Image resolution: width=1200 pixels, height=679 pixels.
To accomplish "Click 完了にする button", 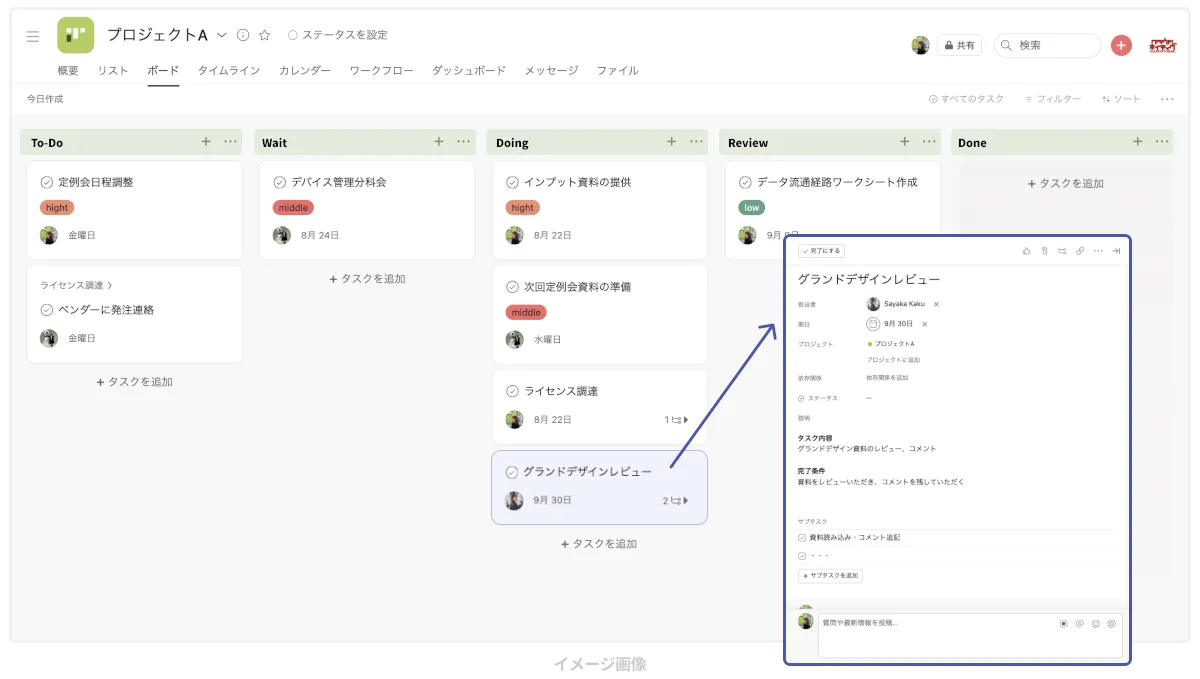I will pos(822,251).
